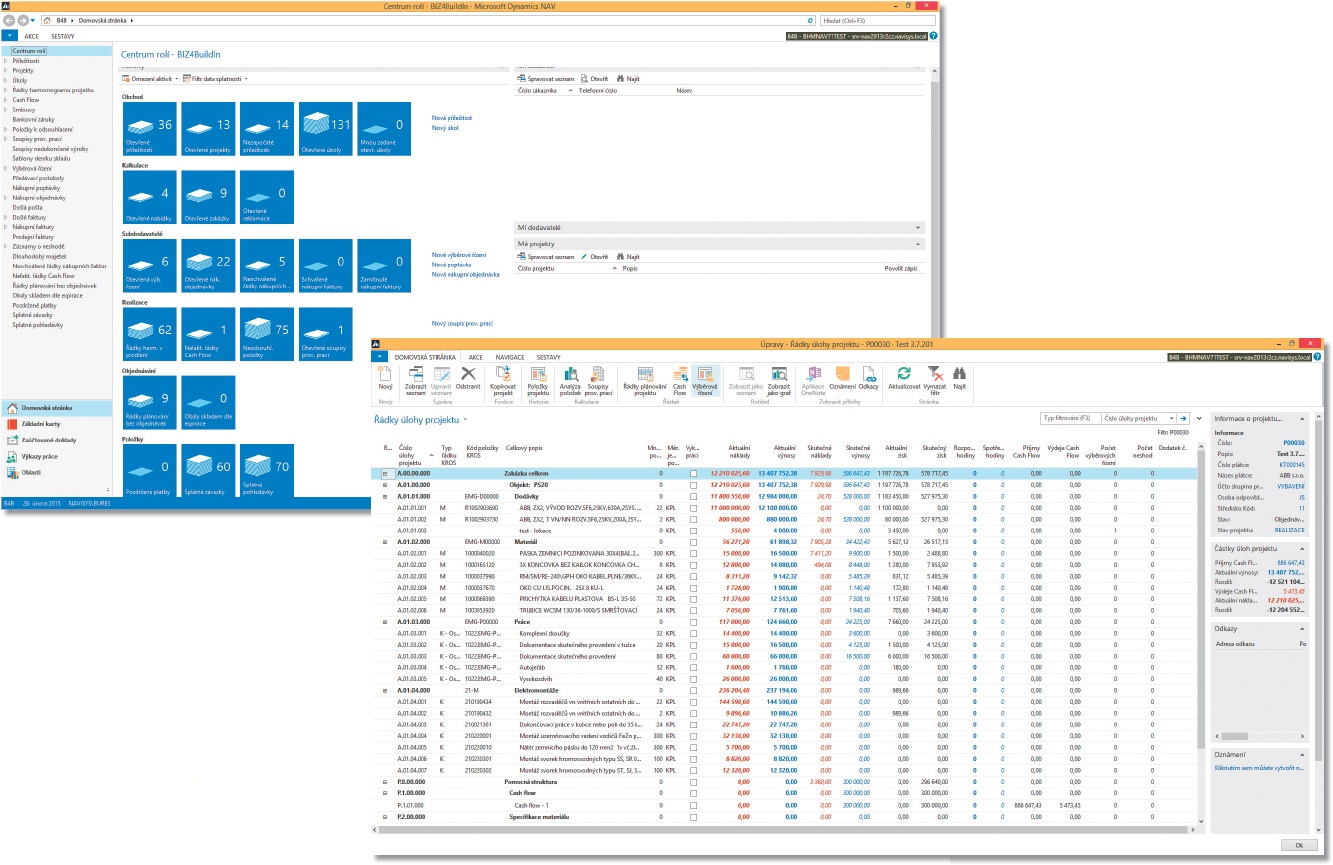Screen dimensions: 1333x865
Task: Collapse the A.01.02.000 Materiál row group
Action: (x=385, y=541)
